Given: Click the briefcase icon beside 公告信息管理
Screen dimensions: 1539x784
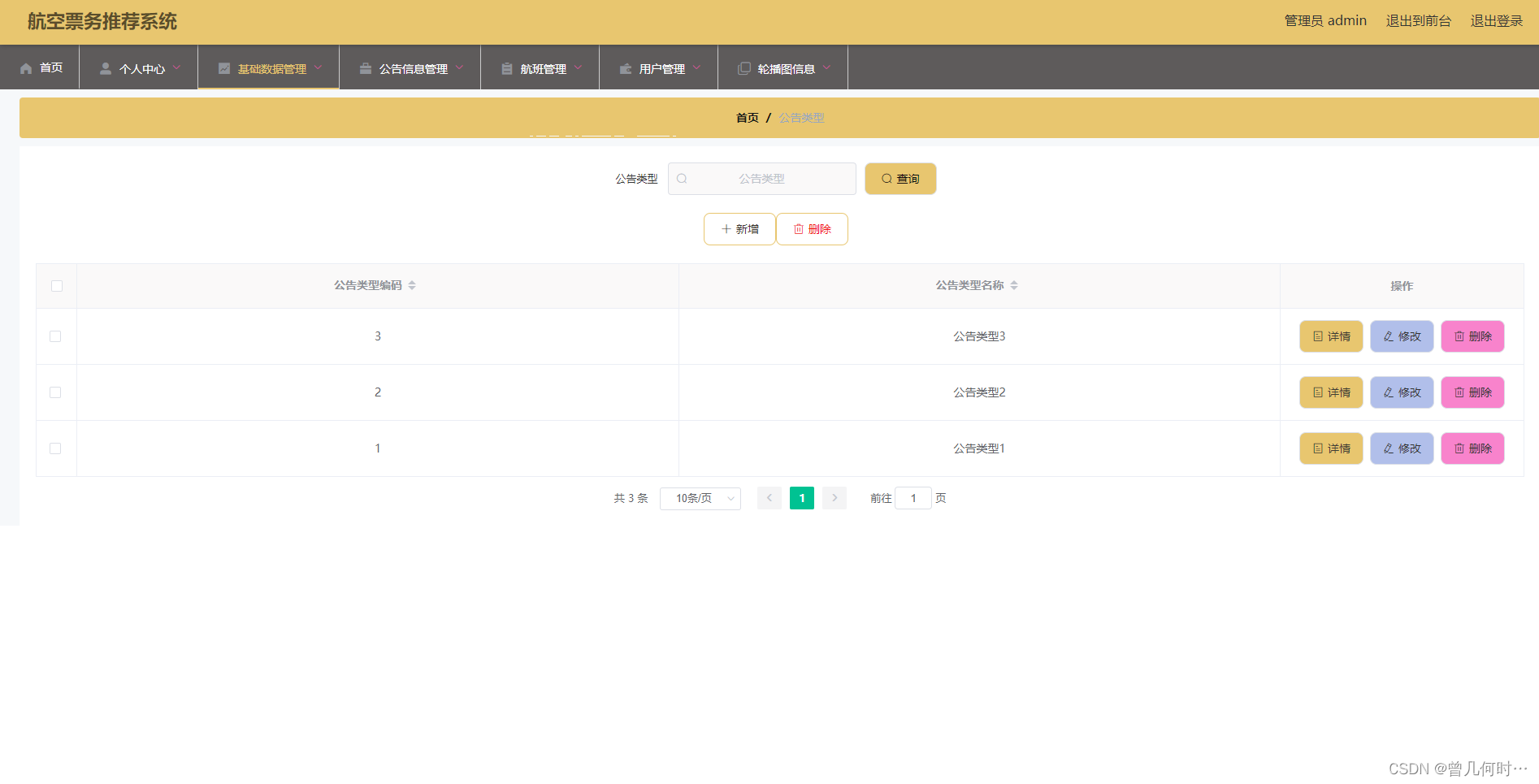Looking at the screenshot, I should [x=366, y=68].
